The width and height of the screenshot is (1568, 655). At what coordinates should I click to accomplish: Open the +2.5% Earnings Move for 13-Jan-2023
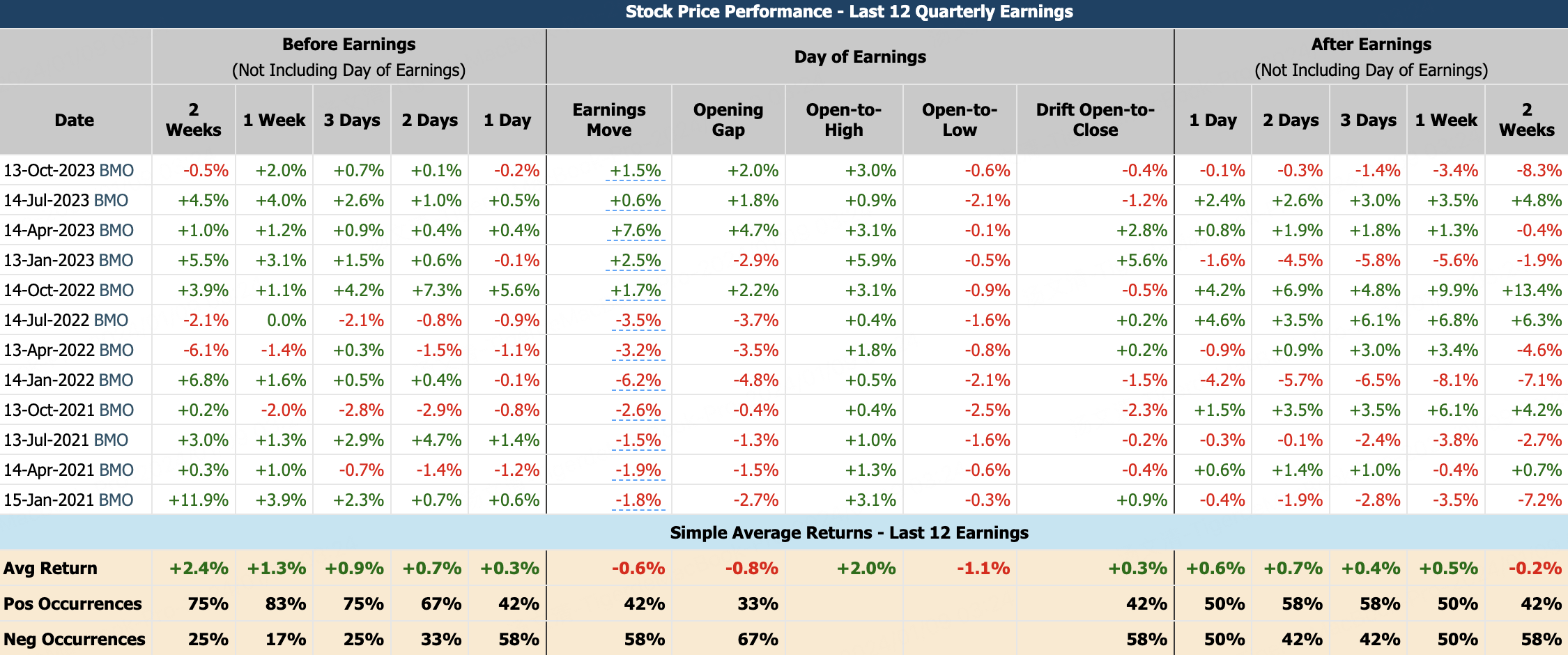(635, 261)
